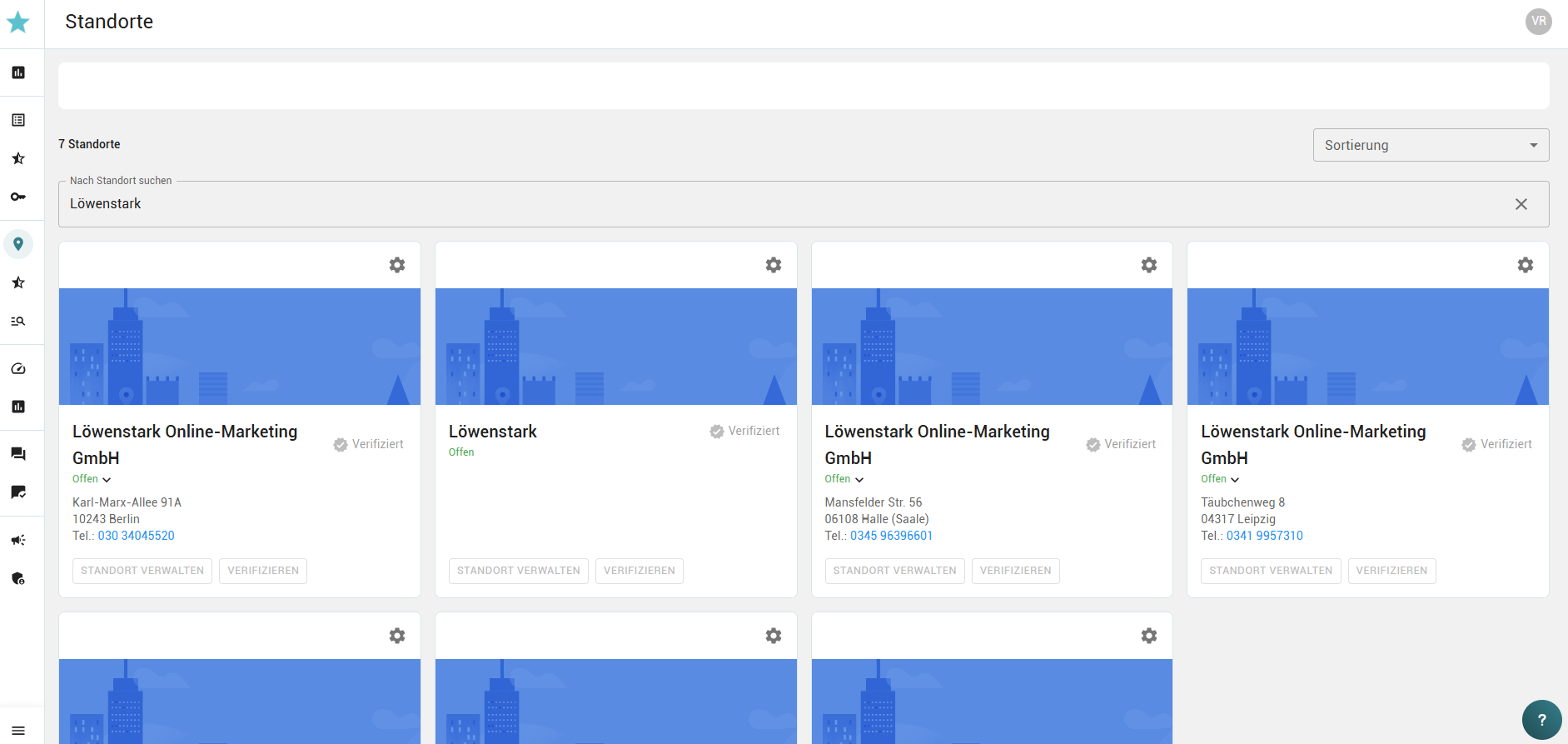This screenshot has width=1568, height=744.
Task: Click the Verifiziert badge on the plain Löwenstark card
Action: [745, 431]
